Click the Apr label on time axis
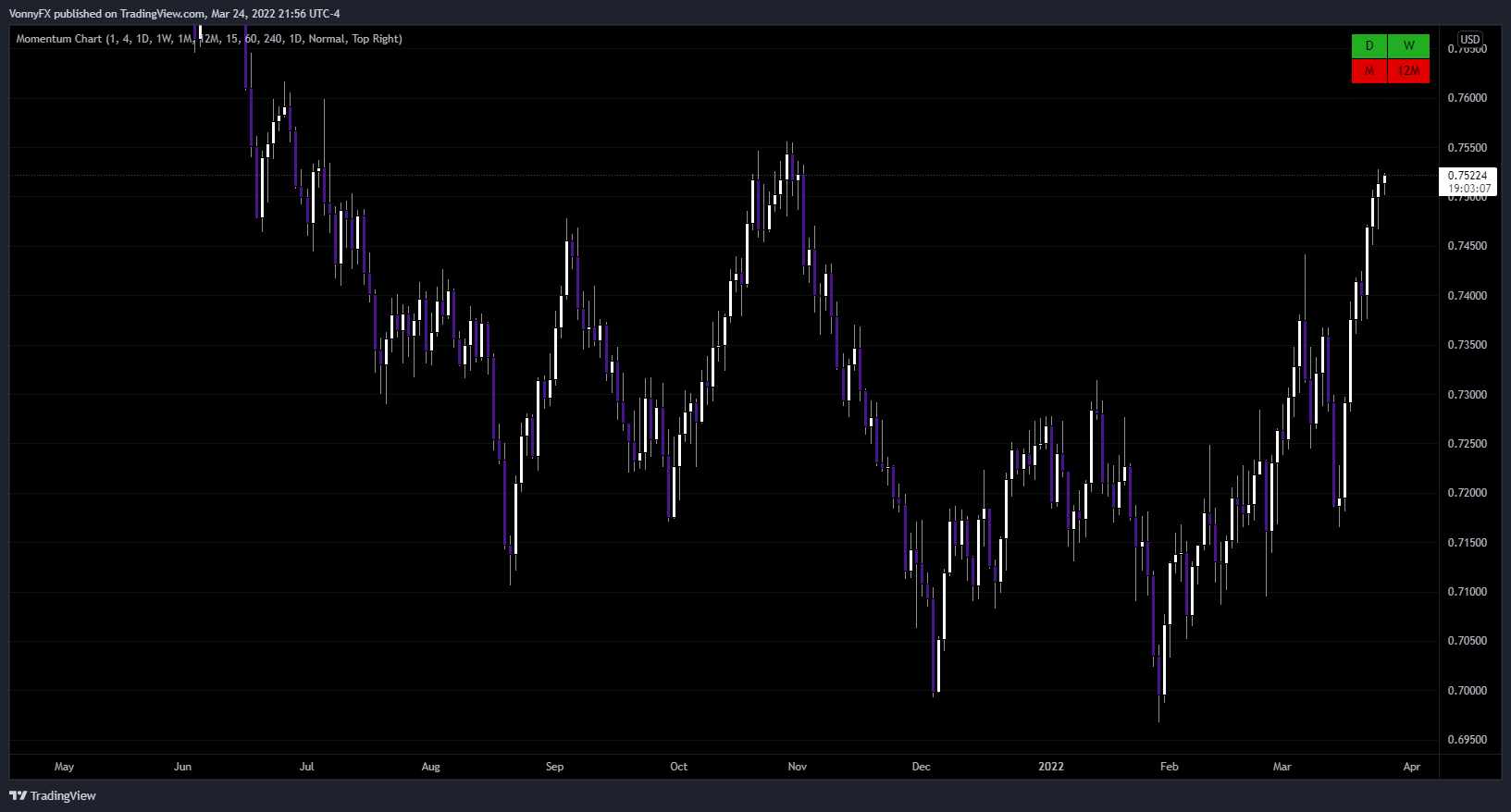This screenshot has height=812, width=1511. (x=1411, y=767)
